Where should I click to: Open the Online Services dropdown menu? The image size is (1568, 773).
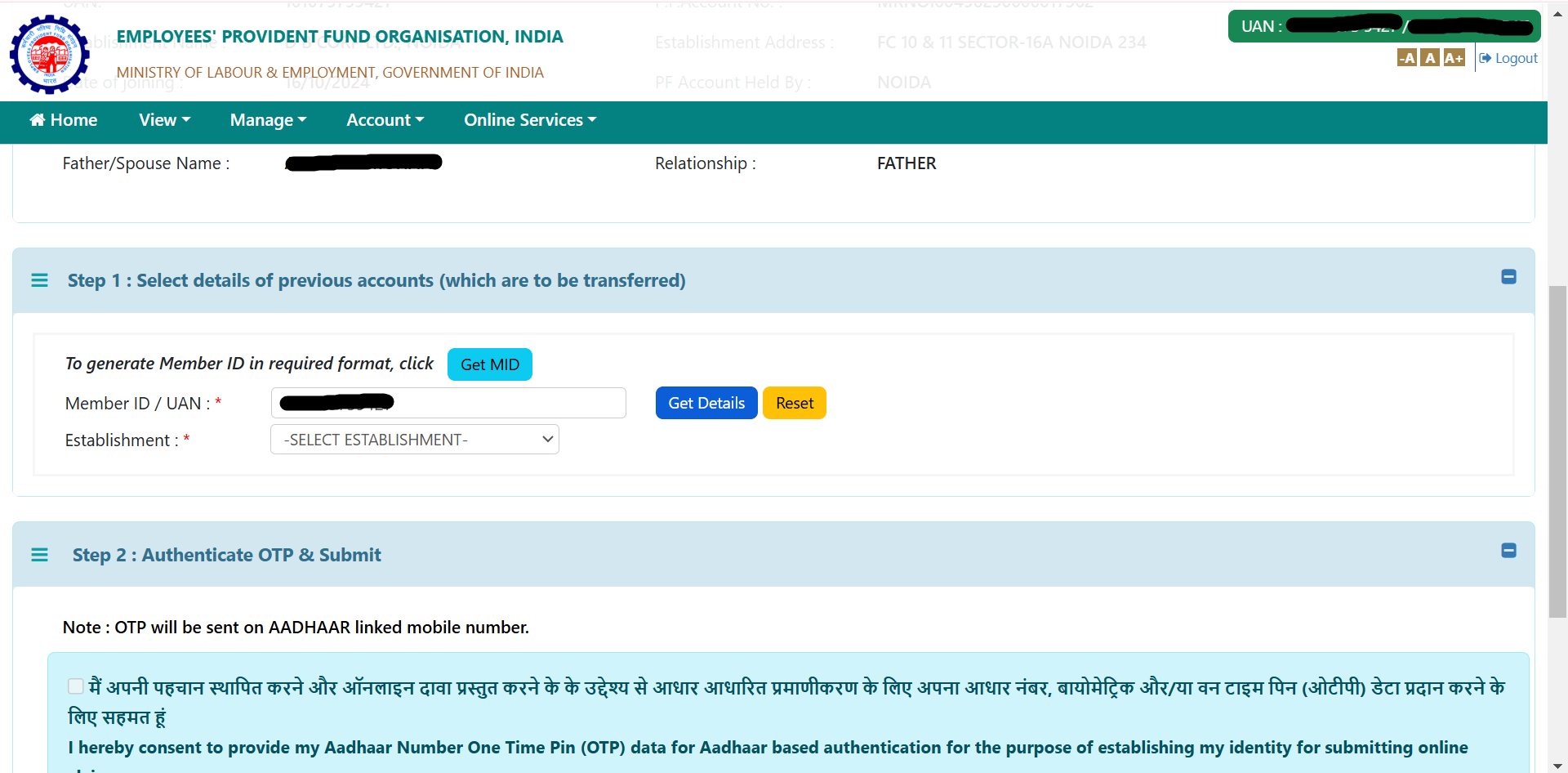coord(529,120)
